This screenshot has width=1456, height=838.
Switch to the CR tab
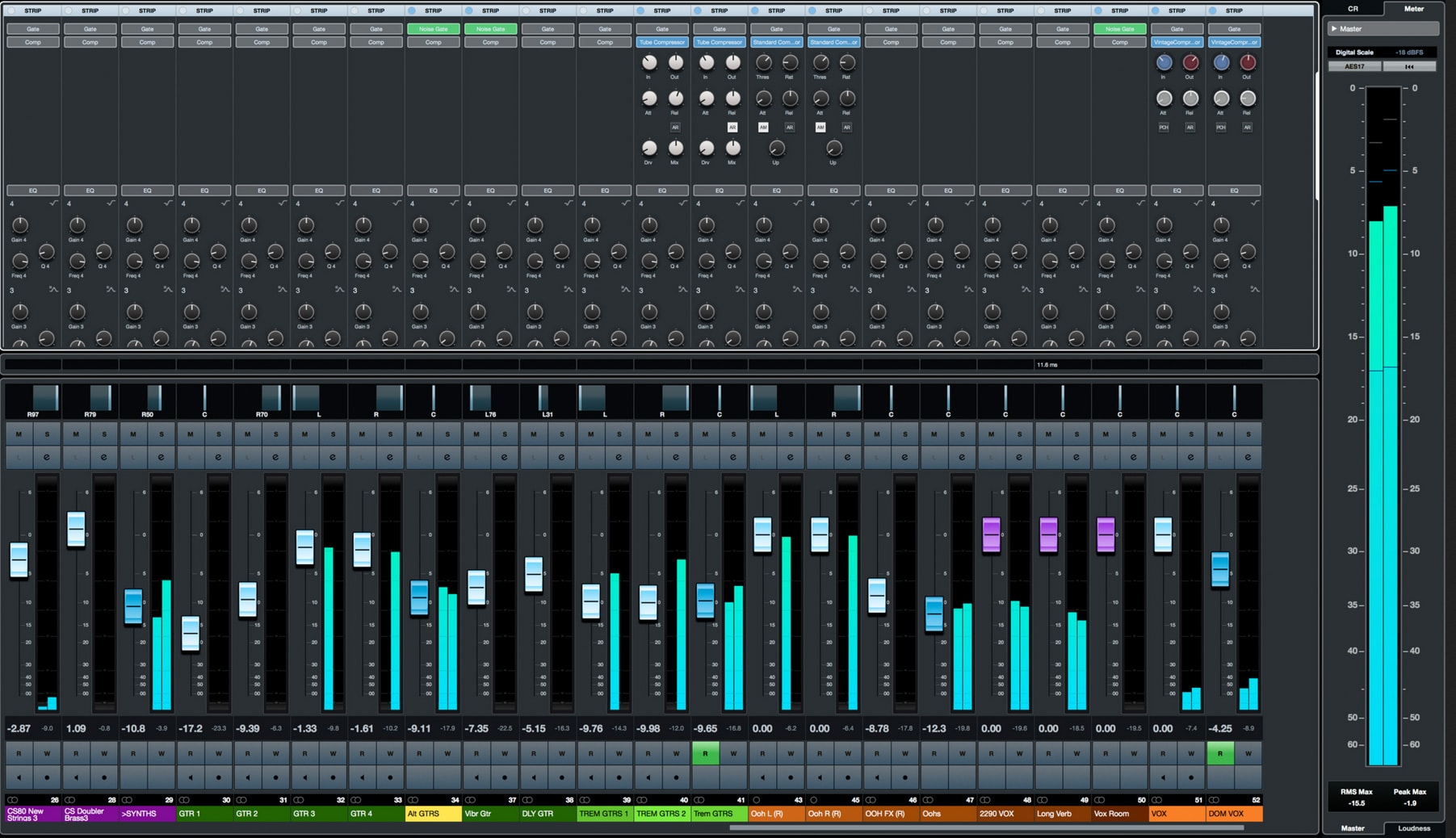pyautogui.click(x=1353, y=9)
